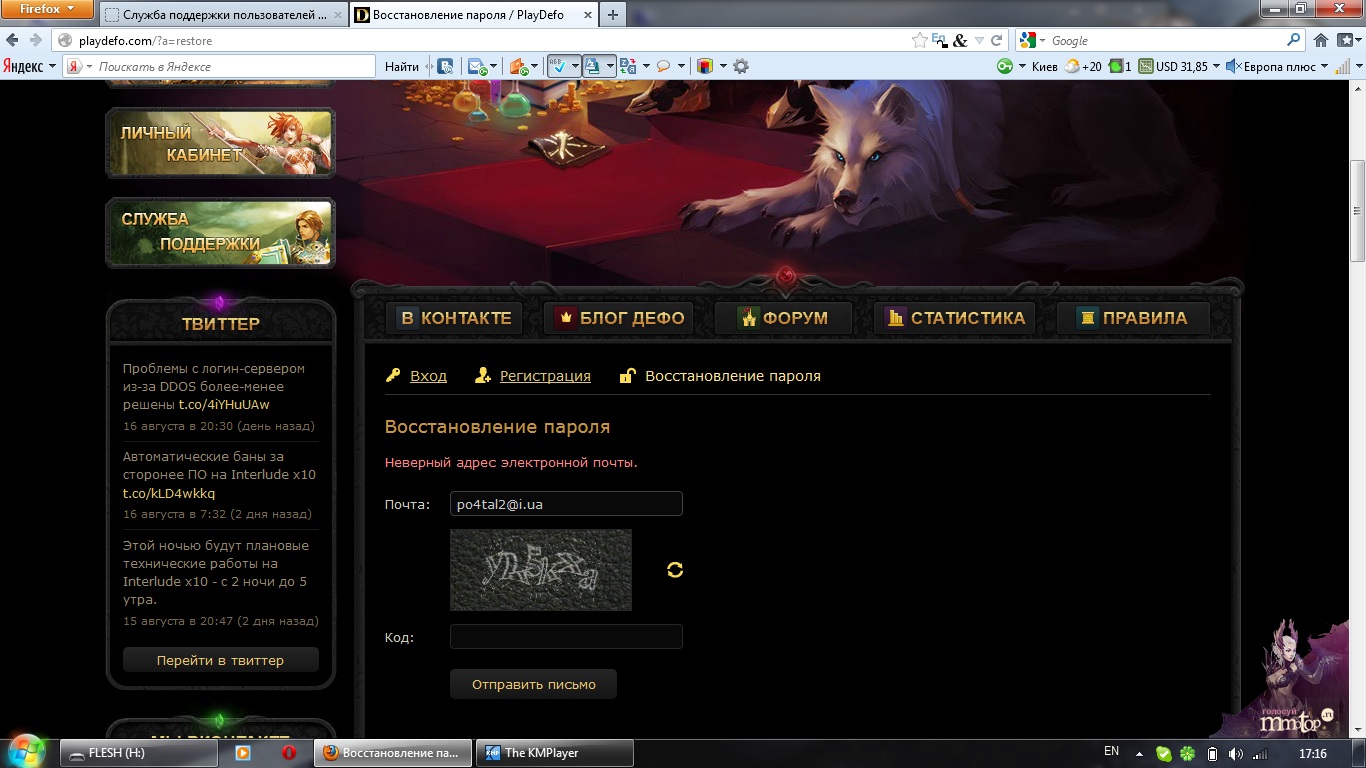The image size is (1366, 768).
Task: Refresh the captcha image
Action: (x=675, y=569)
